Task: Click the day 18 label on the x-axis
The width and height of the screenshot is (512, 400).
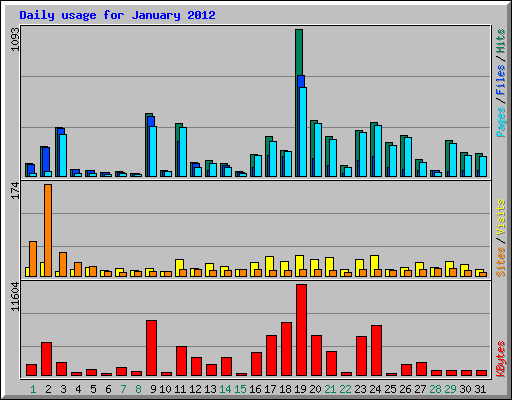Action: click(x=285, y=389)
